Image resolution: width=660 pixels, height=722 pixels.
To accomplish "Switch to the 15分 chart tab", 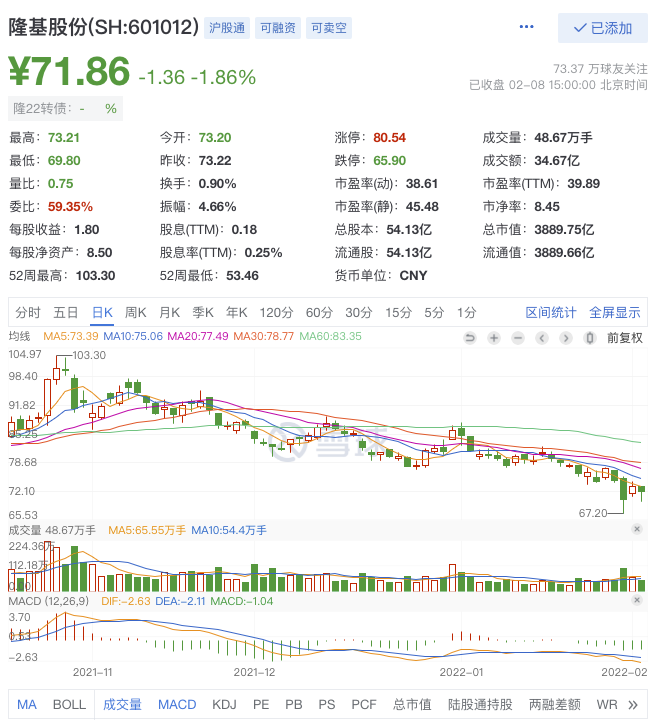I will (398, 313).
